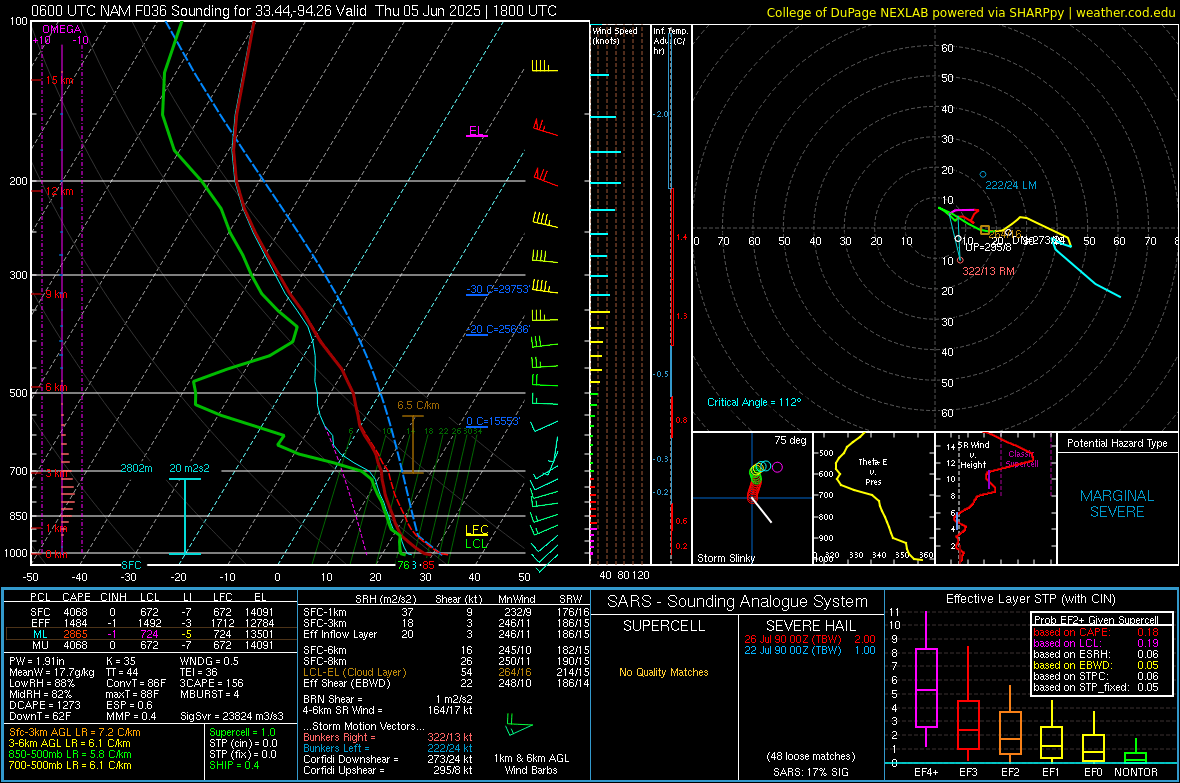
Task: Click the Wind Speed (knots) panel header
Action: [615, 36]
